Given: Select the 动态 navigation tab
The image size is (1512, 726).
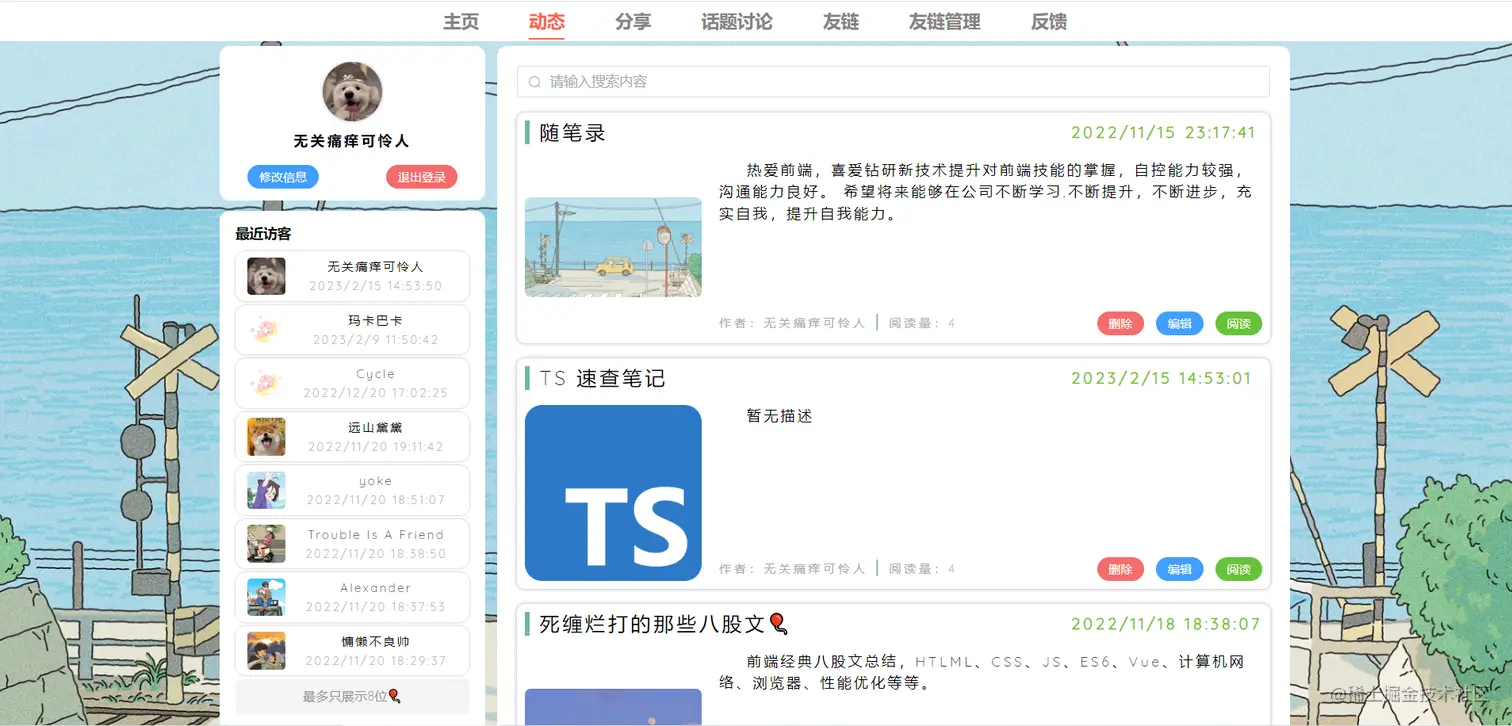Looking at the screenshot, I should pyautogui.click(x=547, y=22).
